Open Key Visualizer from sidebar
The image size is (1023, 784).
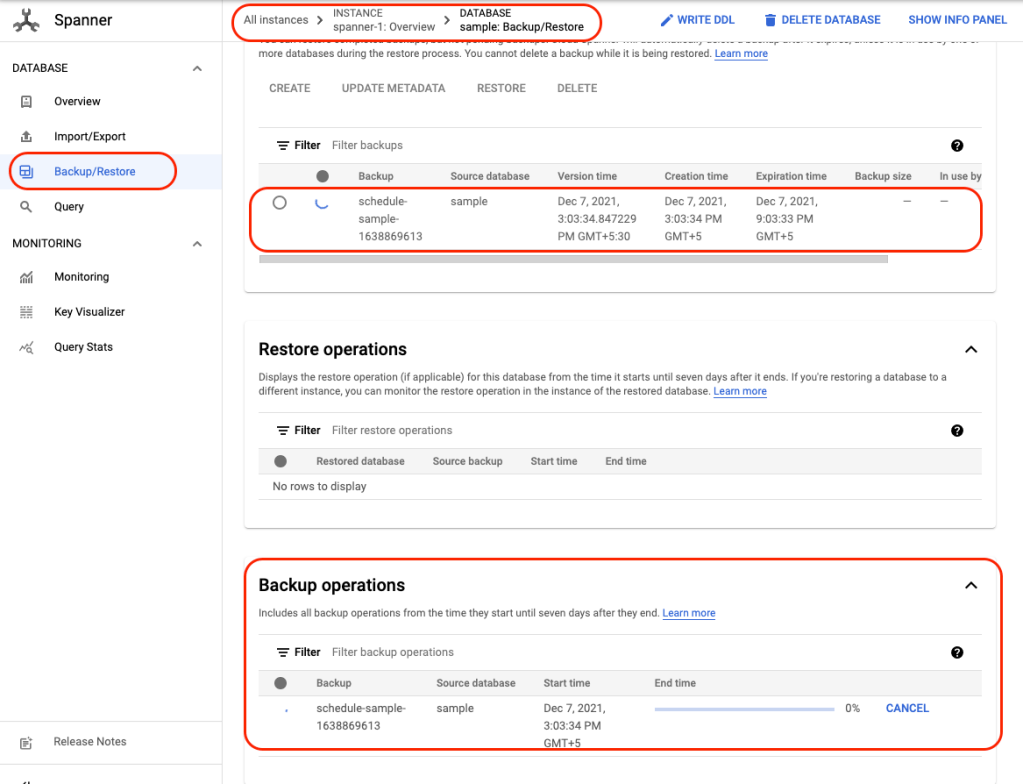[x=89, y=312]
